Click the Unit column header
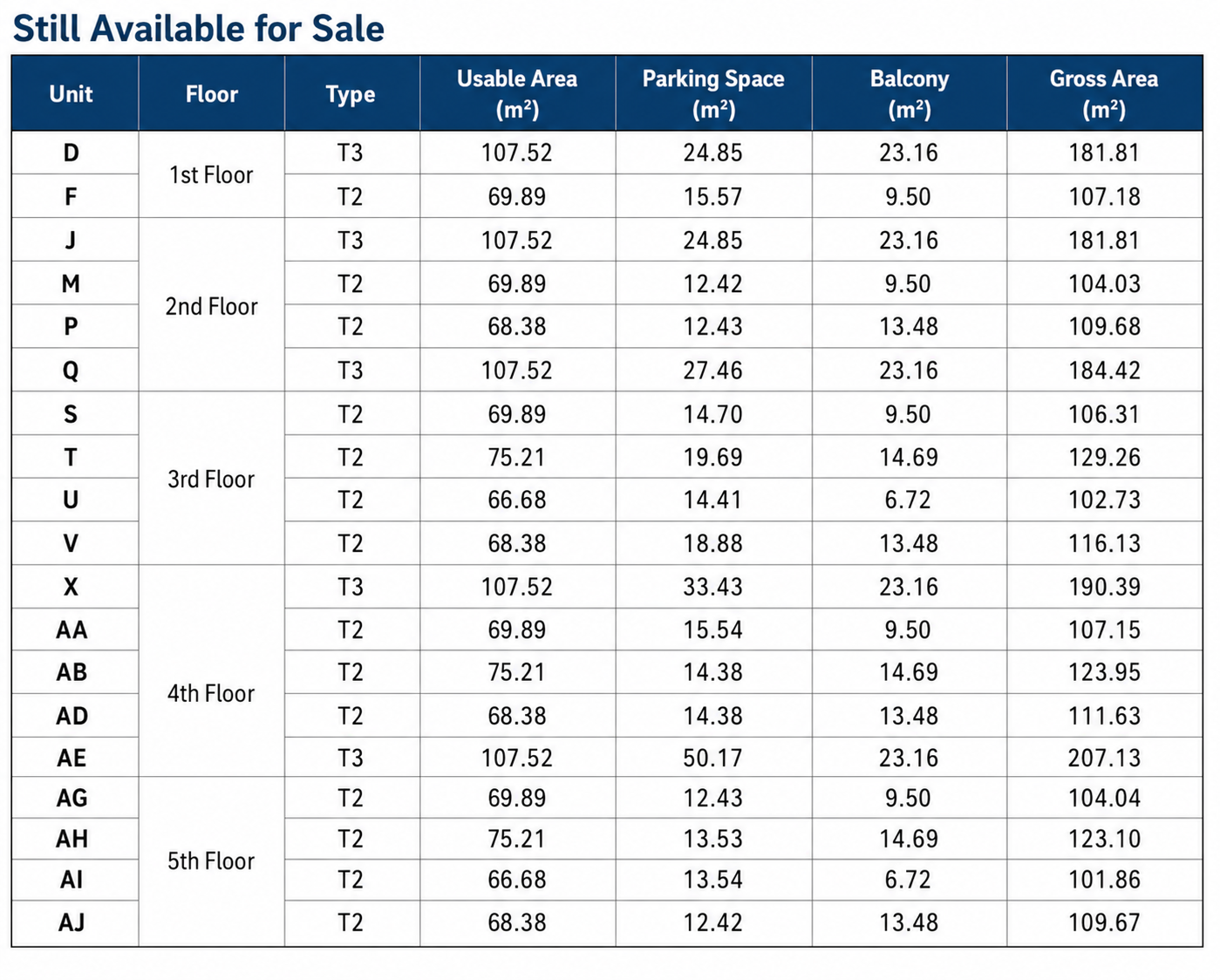 (x=71, y=94)
